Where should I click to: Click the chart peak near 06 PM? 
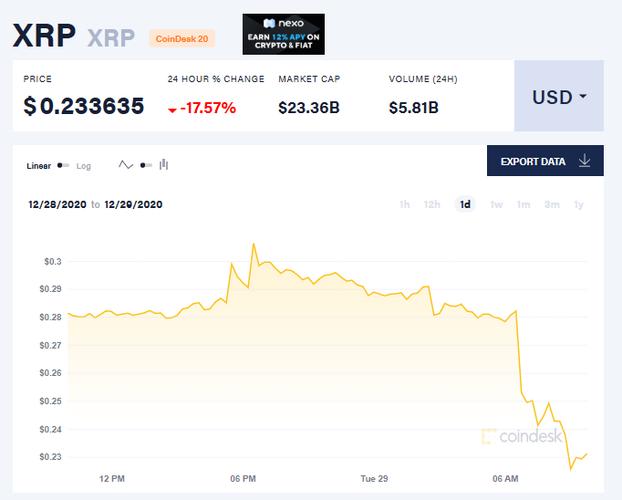[253, 244]
